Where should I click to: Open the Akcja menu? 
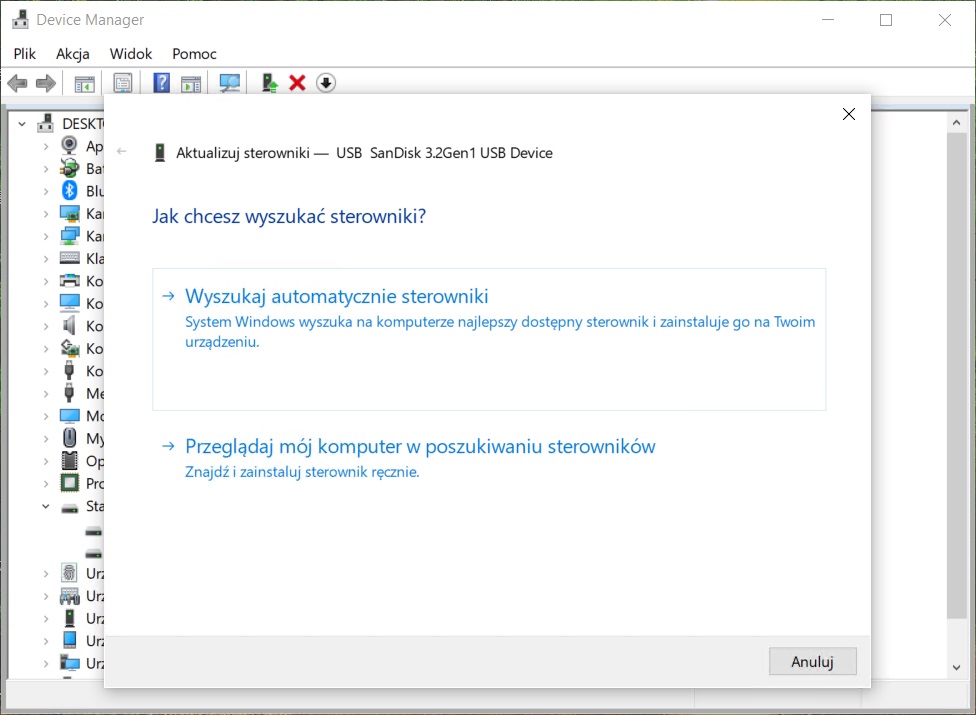coord(73,54)
